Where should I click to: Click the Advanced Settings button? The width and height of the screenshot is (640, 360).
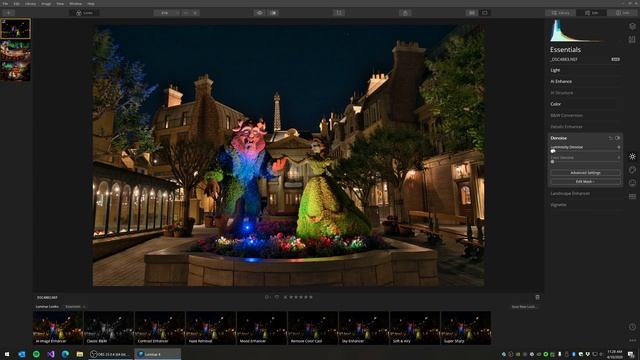tap(585, 173)
